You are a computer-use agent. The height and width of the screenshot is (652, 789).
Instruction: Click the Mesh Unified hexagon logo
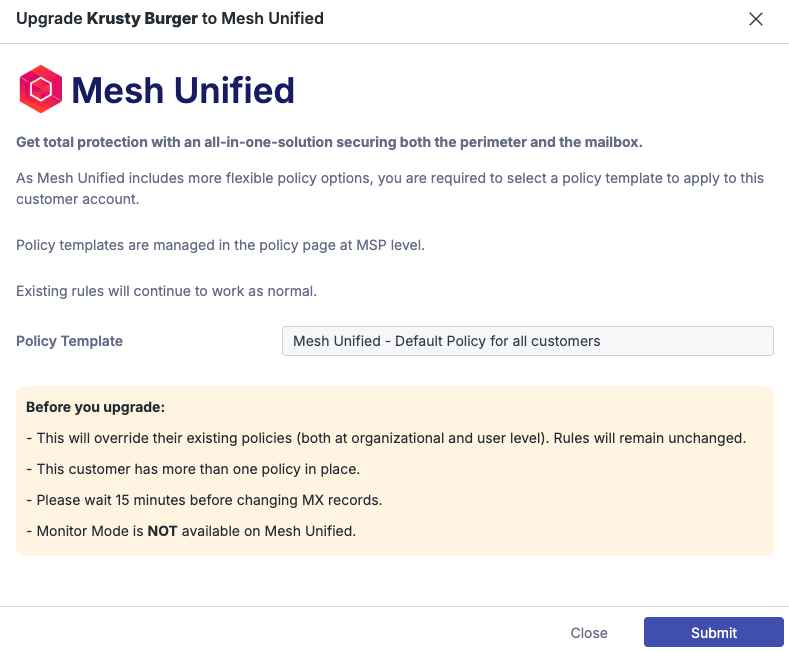coord(41,90)
